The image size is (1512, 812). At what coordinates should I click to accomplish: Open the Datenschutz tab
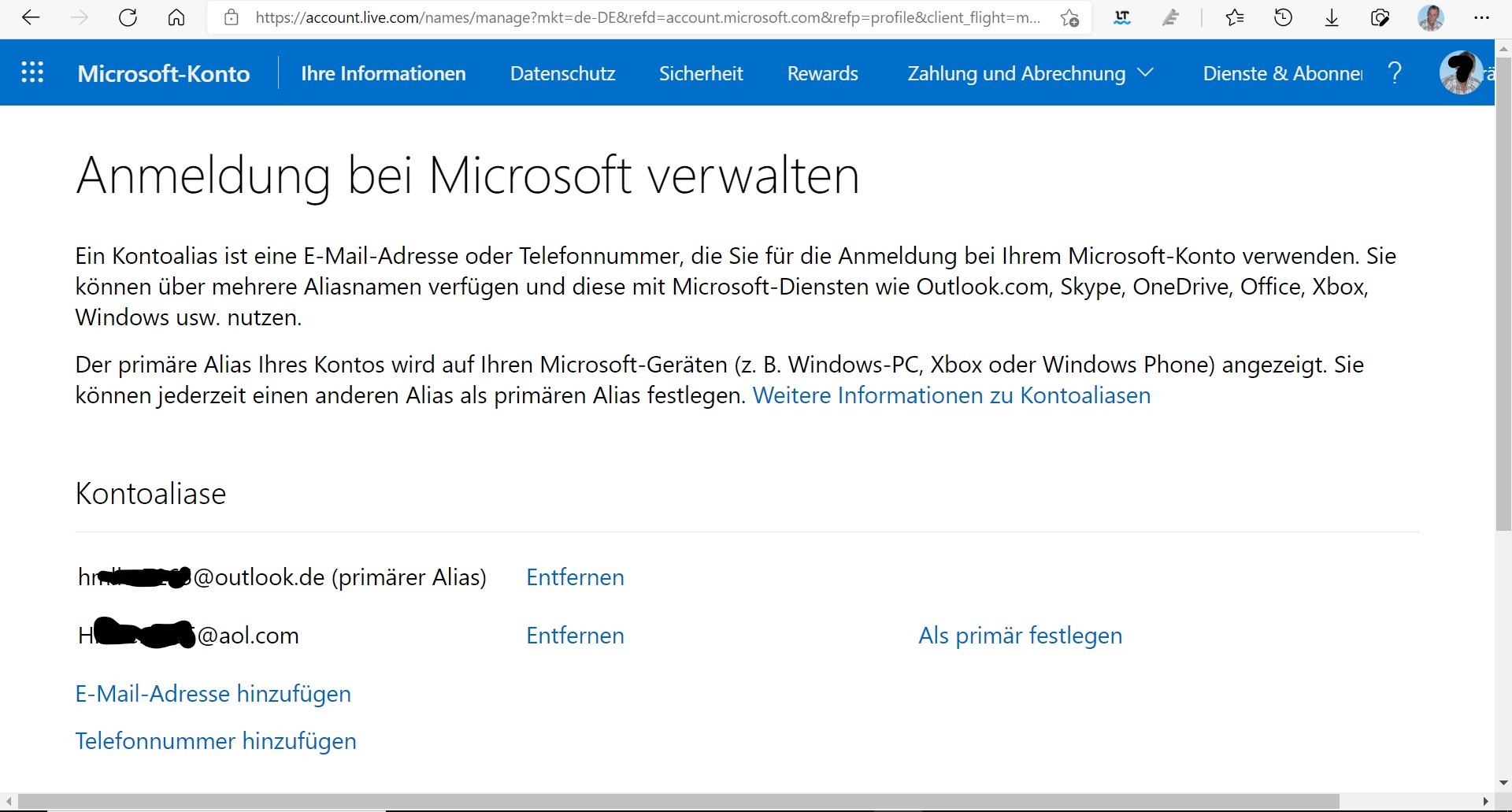[x=563, y=73]
